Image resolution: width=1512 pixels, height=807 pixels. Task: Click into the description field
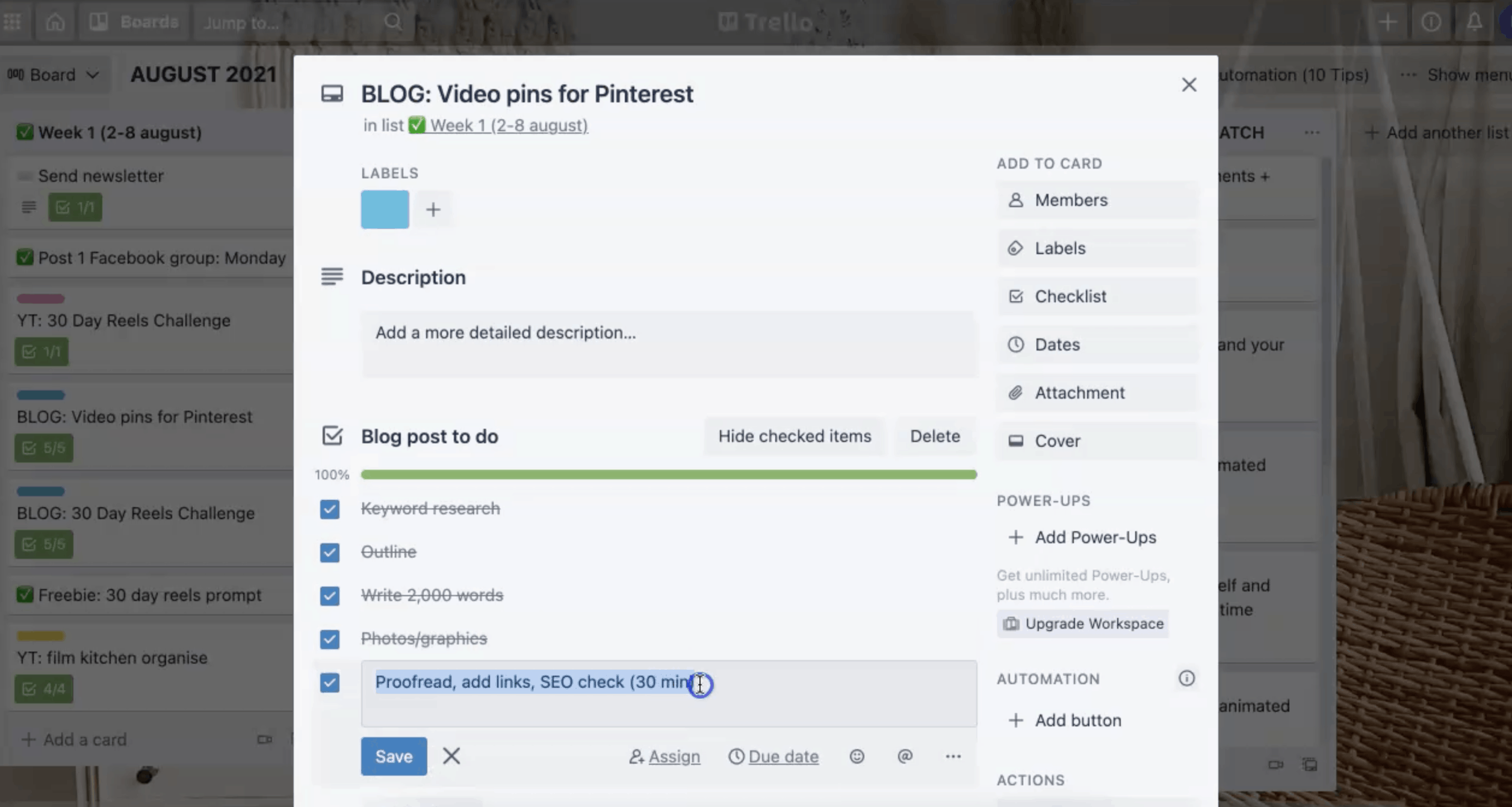click(x=669, y=344)
